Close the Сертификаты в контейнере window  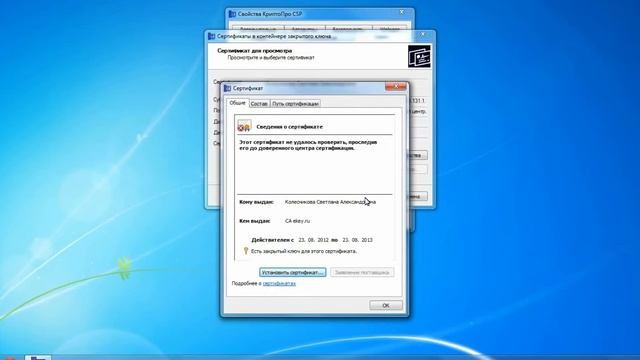tap(423, 35)
